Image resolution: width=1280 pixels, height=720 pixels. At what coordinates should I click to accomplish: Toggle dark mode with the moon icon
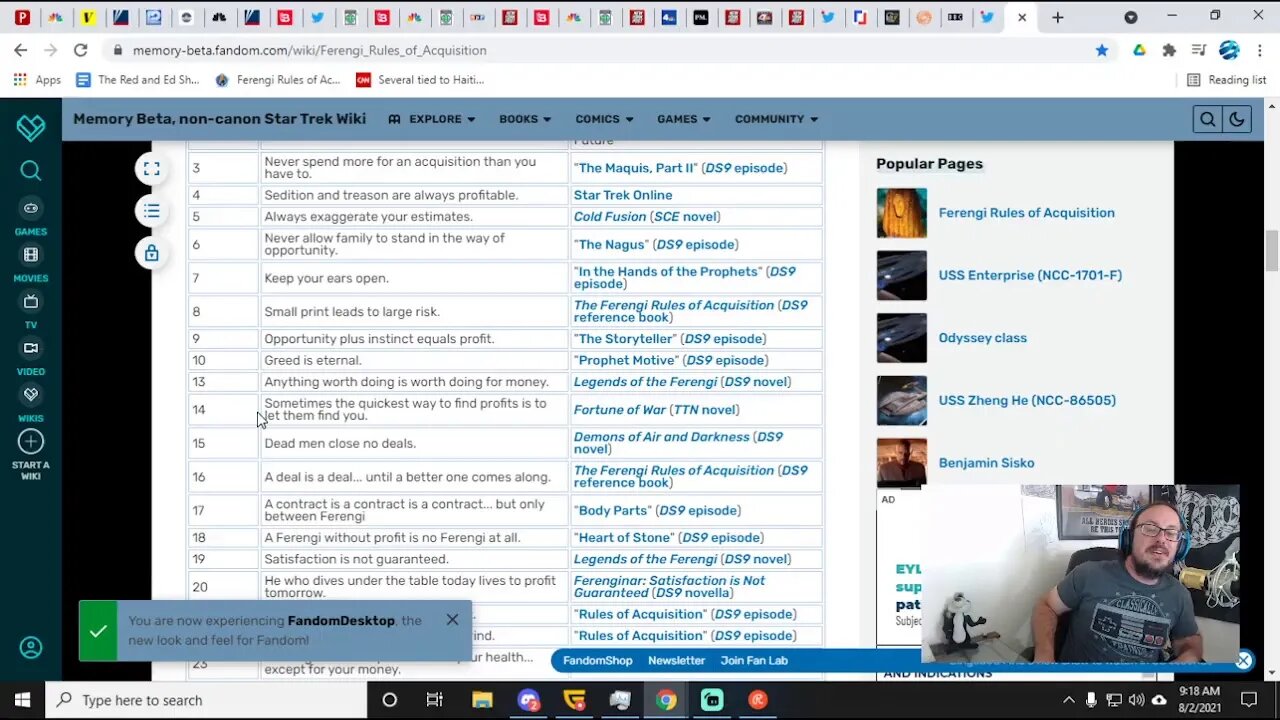pos(1237,119)
